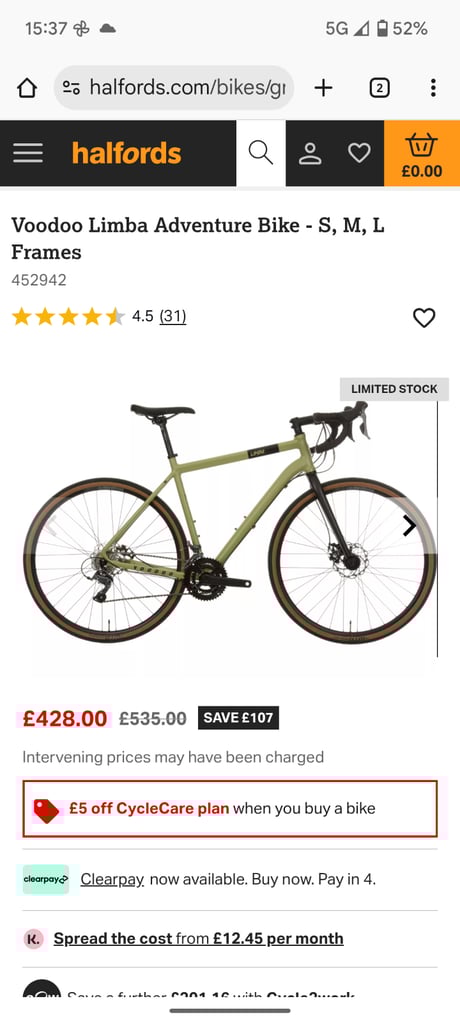
Task: Tap the green bike product image
Action: pyautogui.click(x=229, y=522)
